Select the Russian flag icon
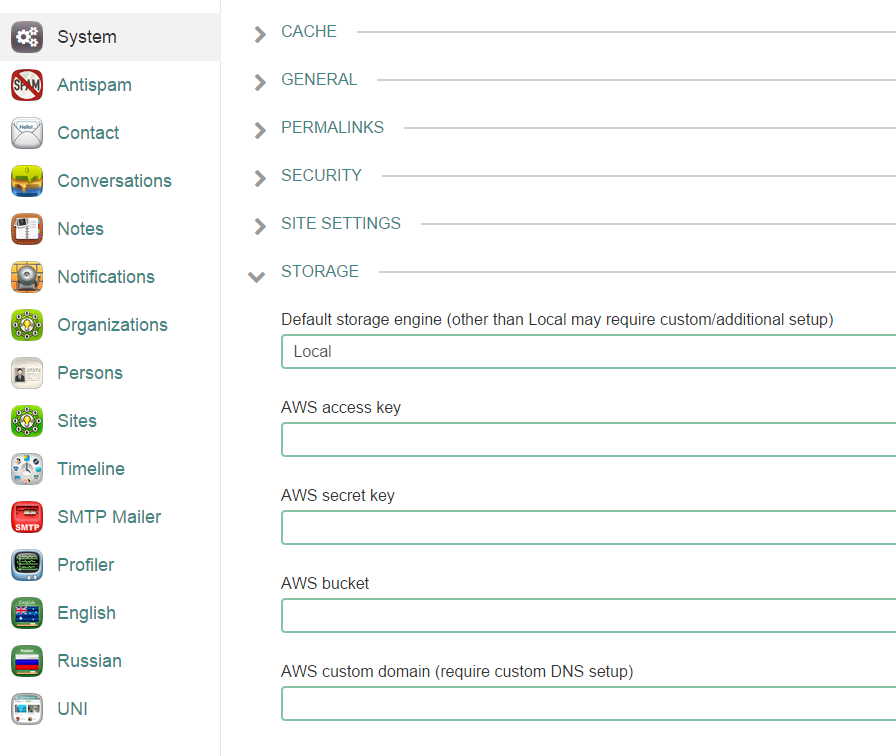Screen dimensions: 896x756 click(x=27, y=661)
